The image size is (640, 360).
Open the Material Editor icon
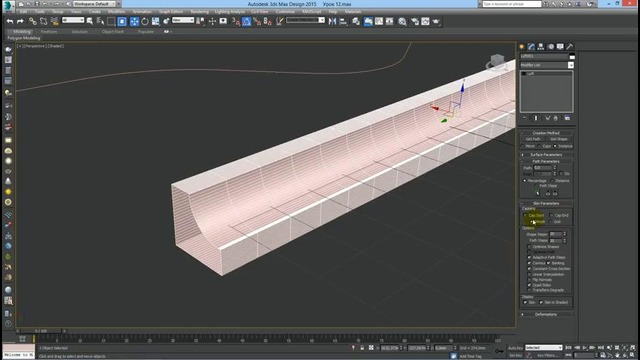402,21
